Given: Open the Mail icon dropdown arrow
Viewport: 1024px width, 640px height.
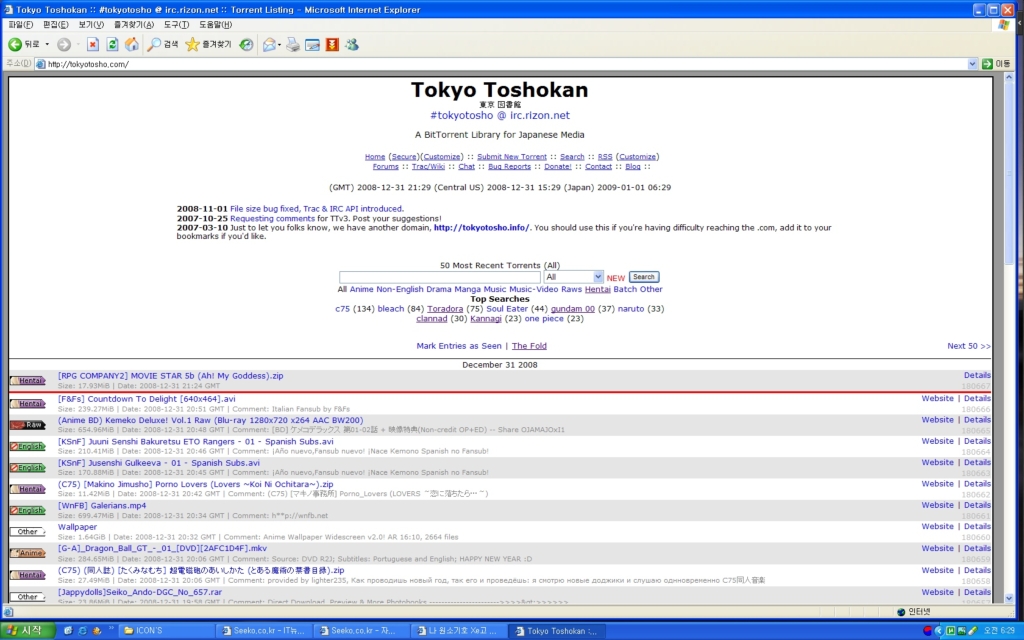Looking at the screenshot, I should 280,44.
